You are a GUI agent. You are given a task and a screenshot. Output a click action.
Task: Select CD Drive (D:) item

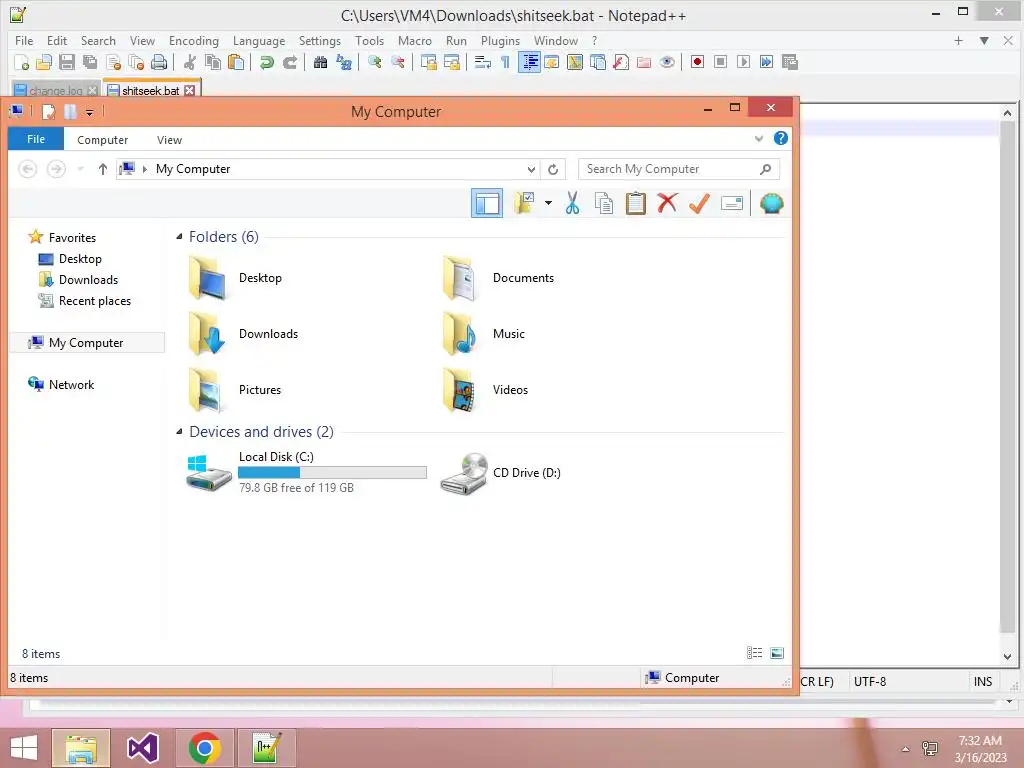pos(502,473)
